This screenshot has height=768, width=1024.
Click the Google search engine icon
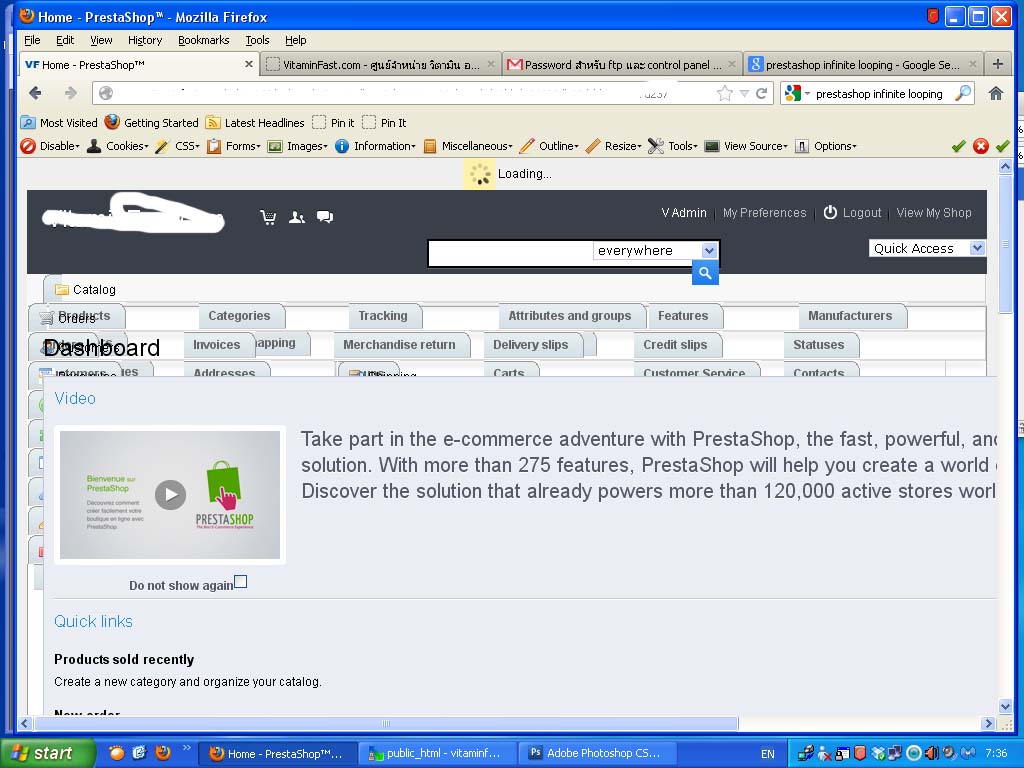click(793, 93)
